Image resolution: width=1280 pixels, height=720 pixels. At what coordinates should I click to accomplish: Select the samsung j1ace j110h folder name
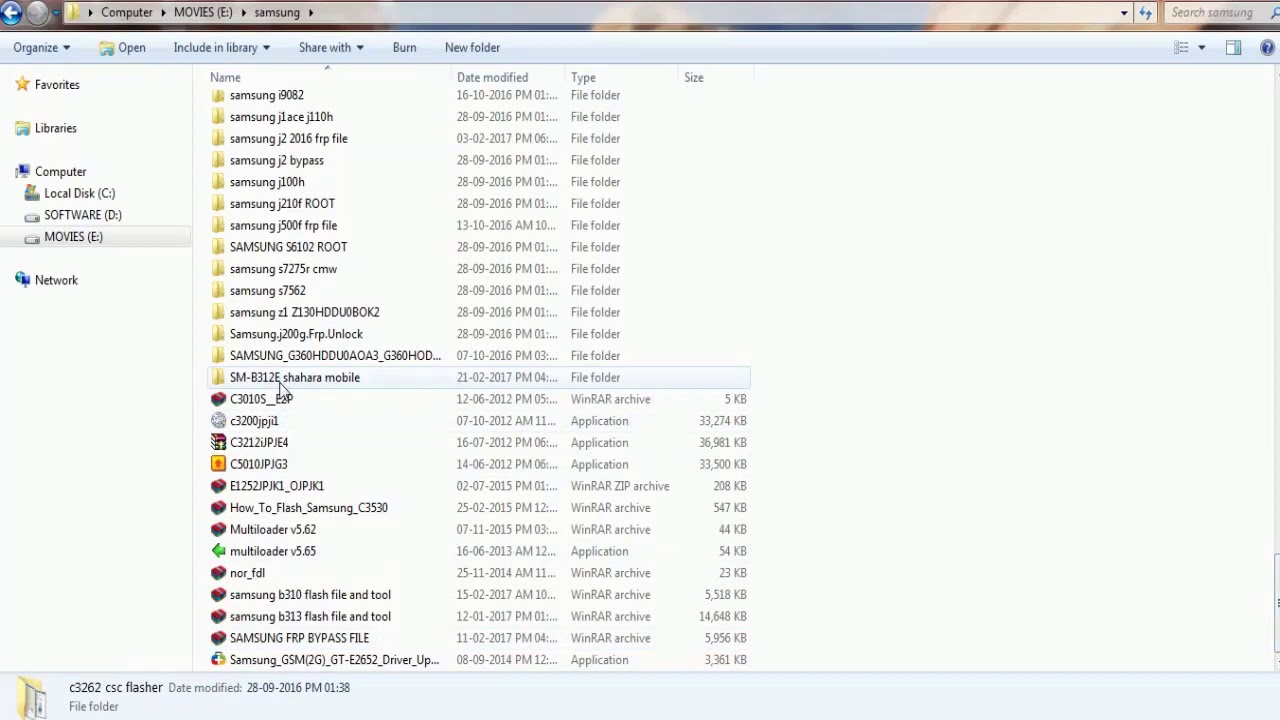click(x=281, y=117)
